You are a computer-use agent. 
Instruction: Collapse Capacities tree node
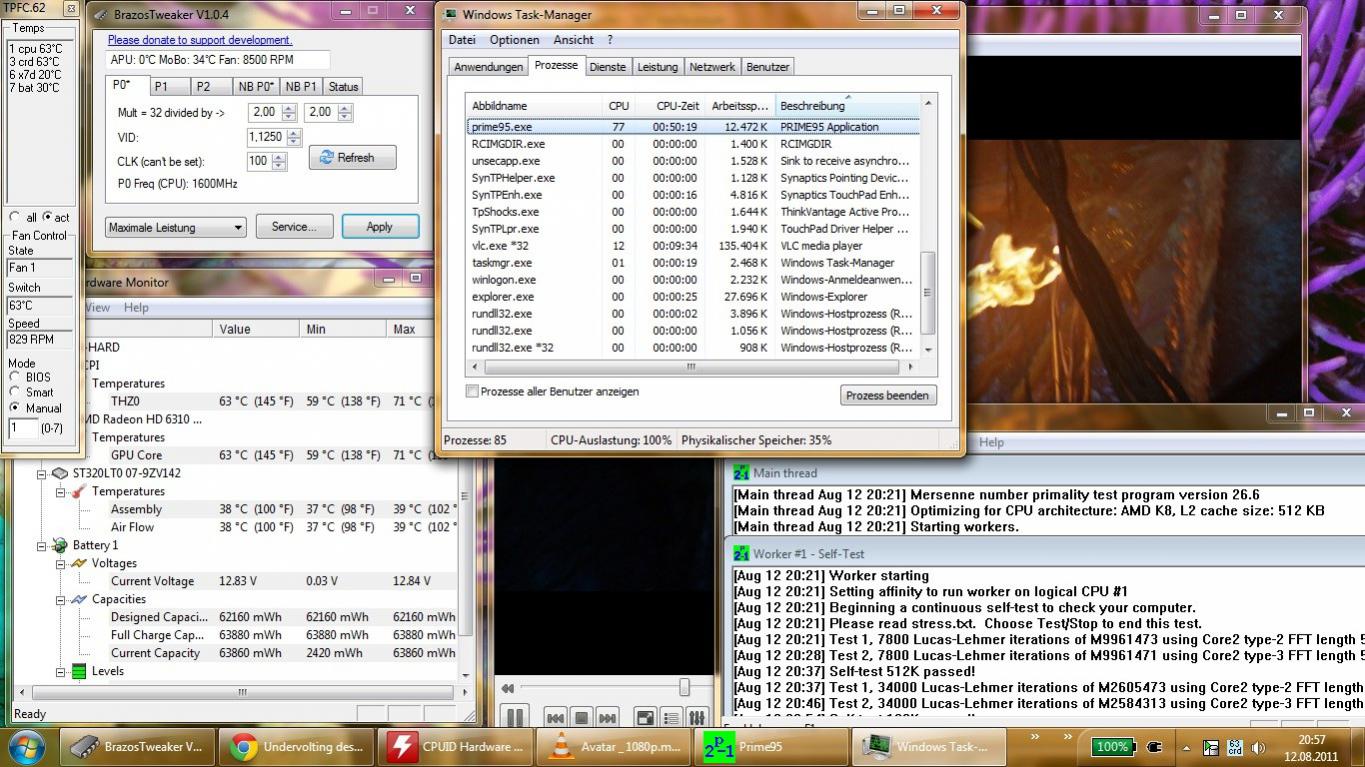tap(60, 599)
